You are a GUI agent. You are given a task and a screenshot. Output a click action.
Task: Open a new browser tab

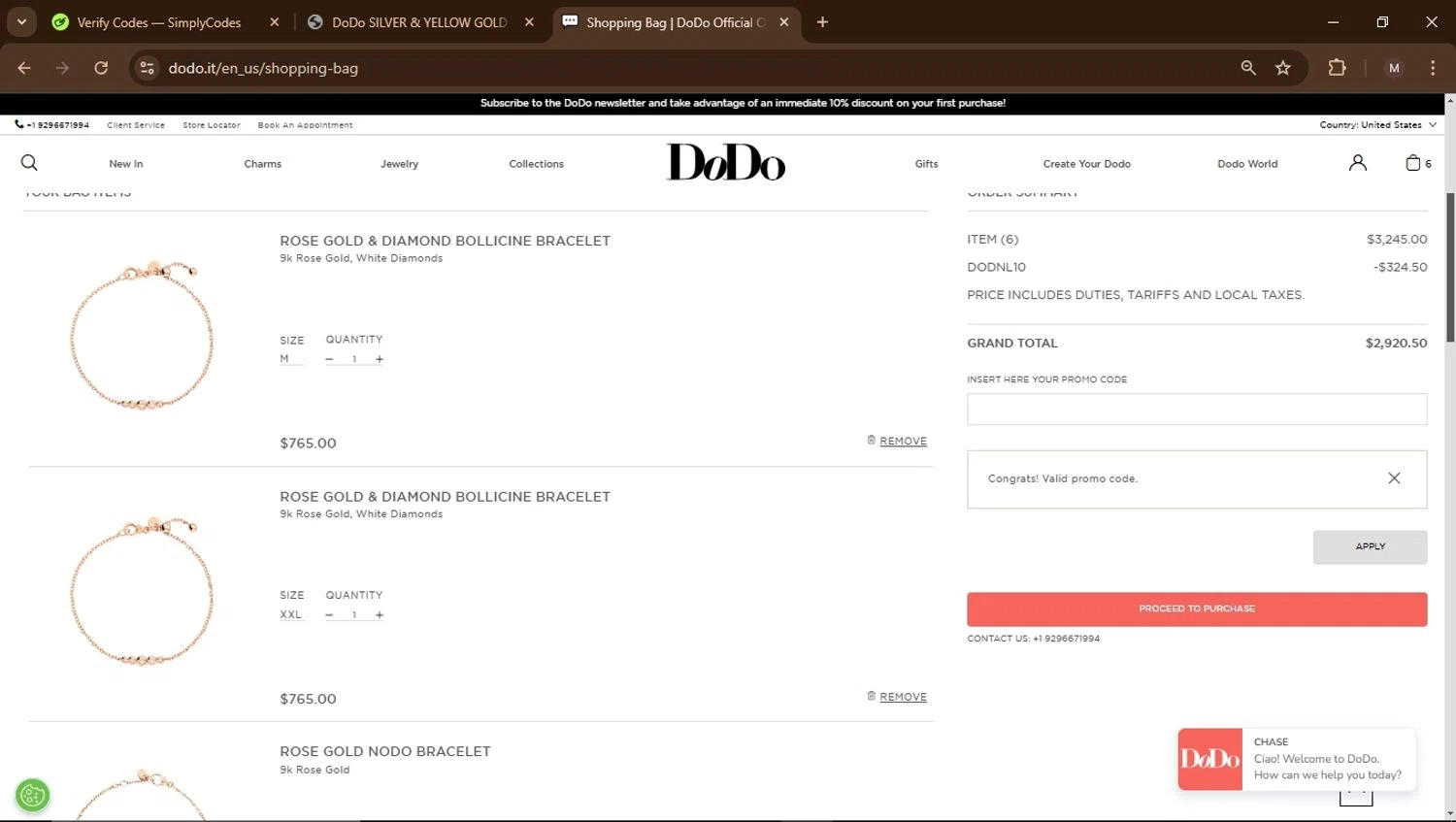822,21
